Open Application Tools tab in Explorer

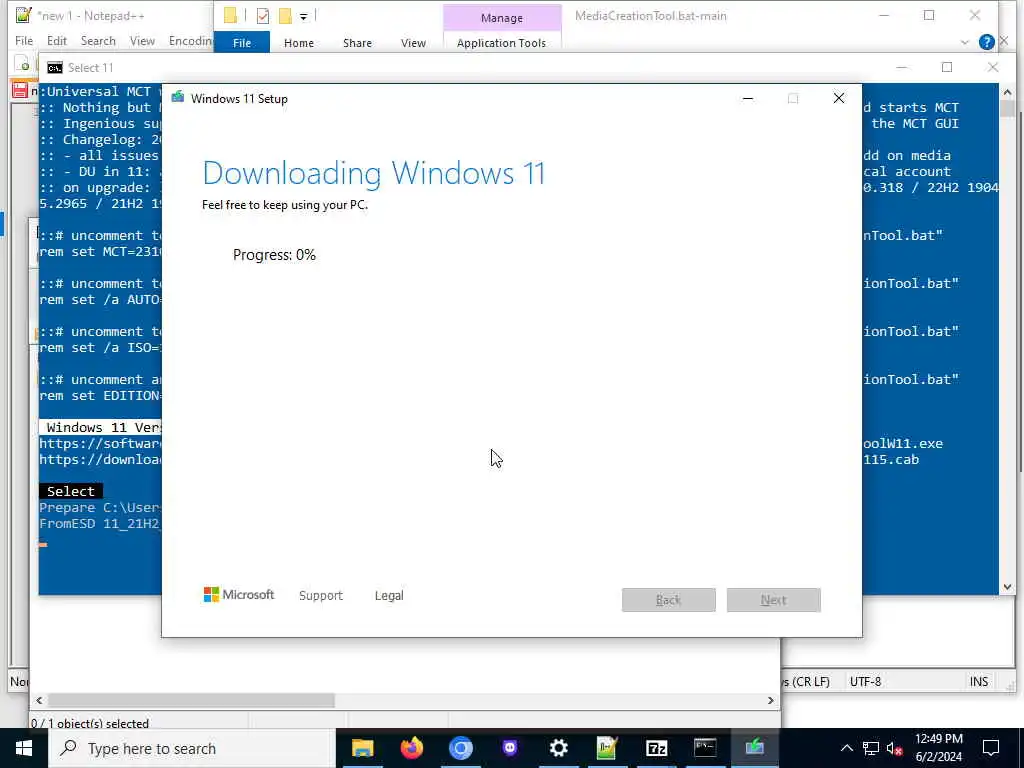click(x=502, y=42)
